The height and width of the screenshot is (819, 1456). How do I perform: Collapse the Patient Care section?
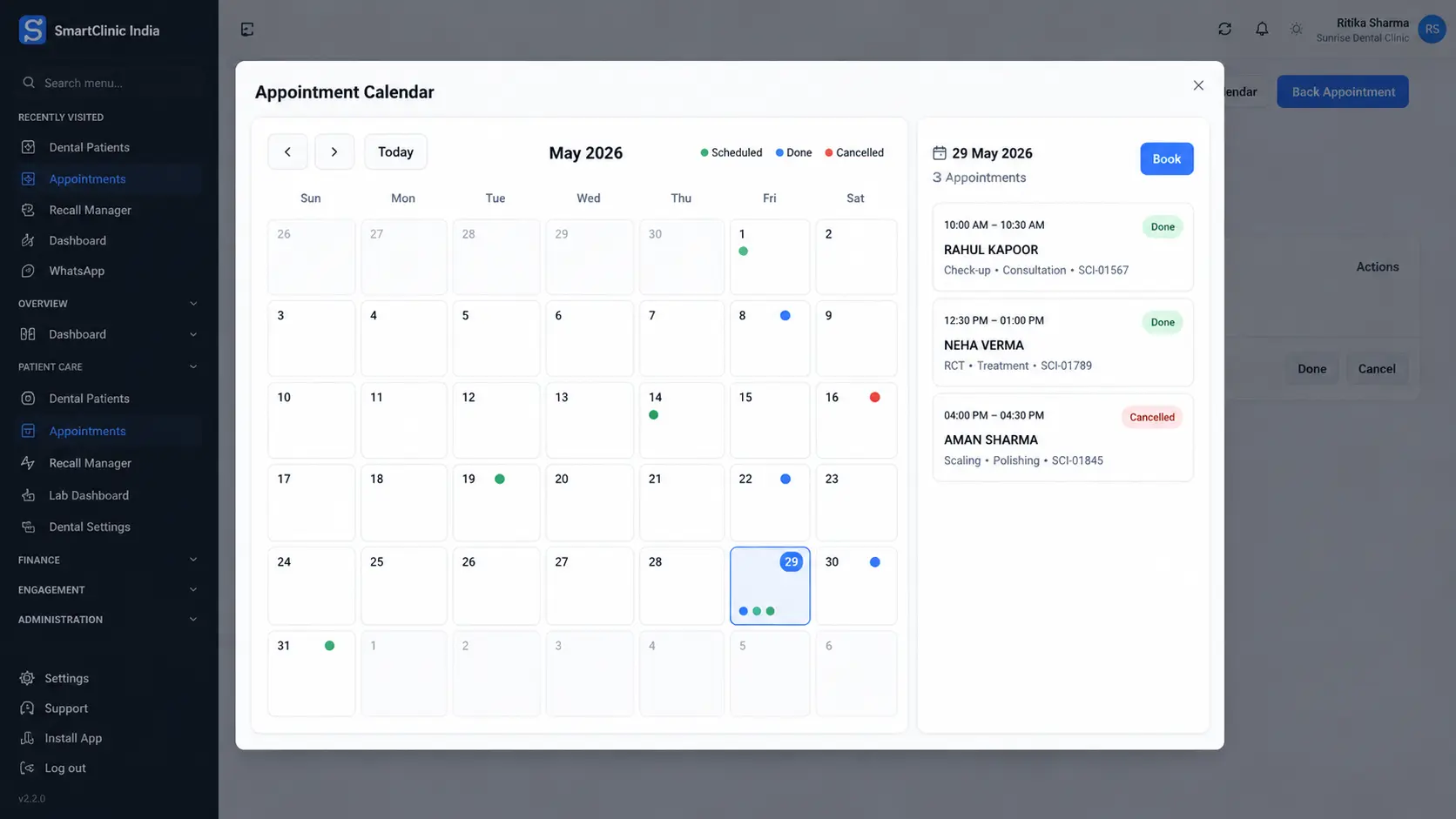point(193,367)
